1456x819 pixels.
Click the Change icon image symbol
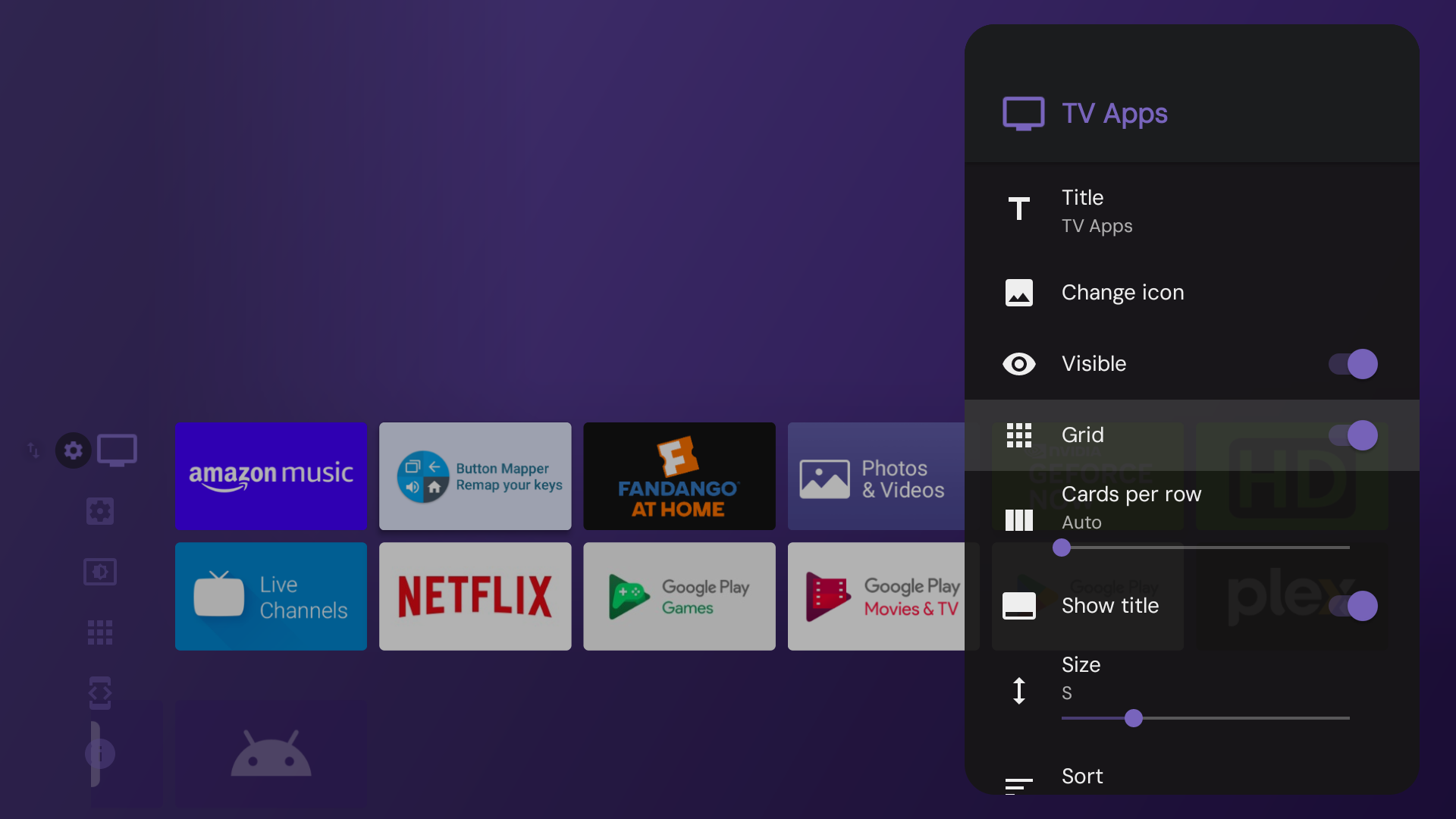click(x=1019, y=293)
